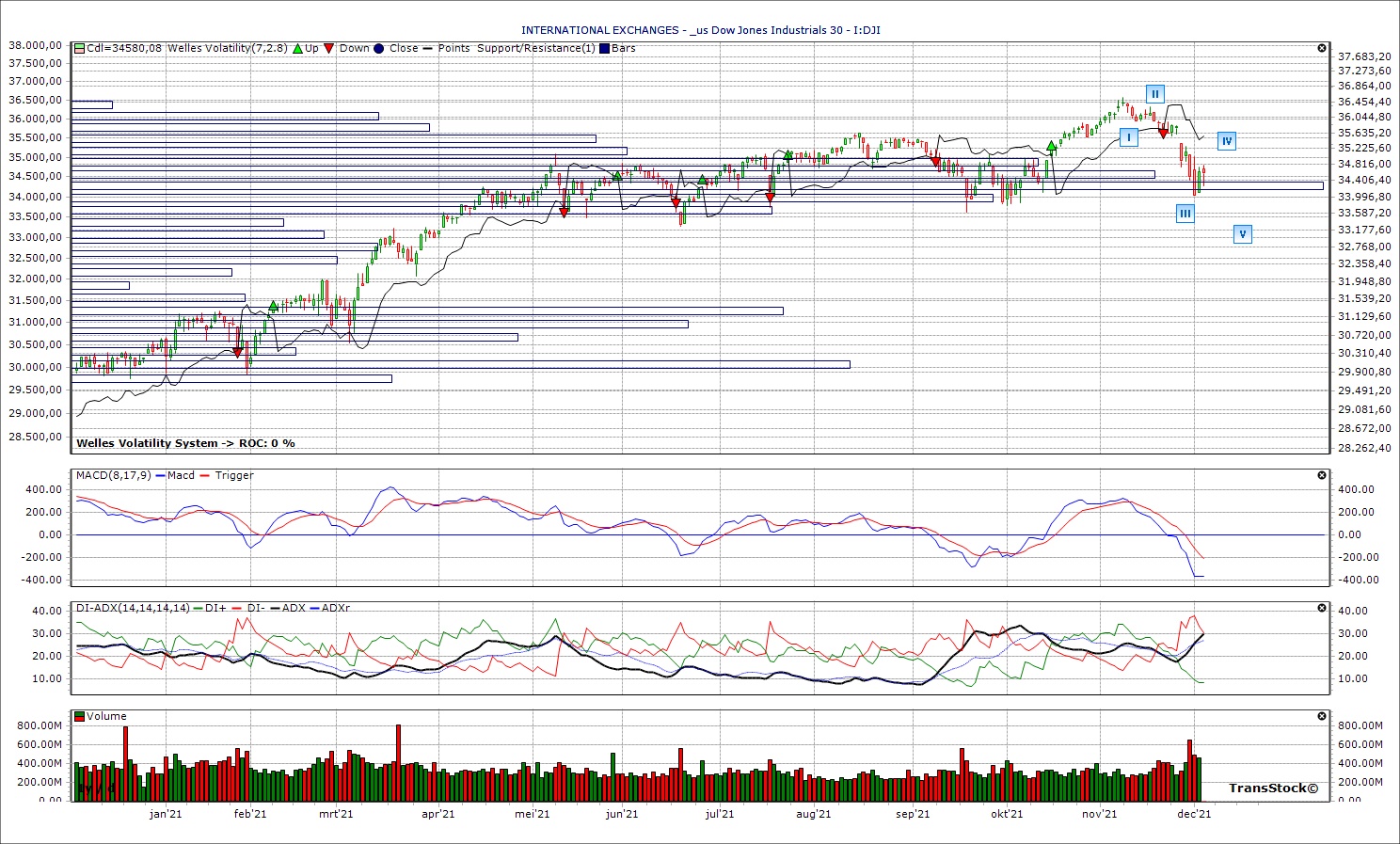The image size is (1400, 844).
Task: Click the black Points line legend icon
Action: (428, 48)
